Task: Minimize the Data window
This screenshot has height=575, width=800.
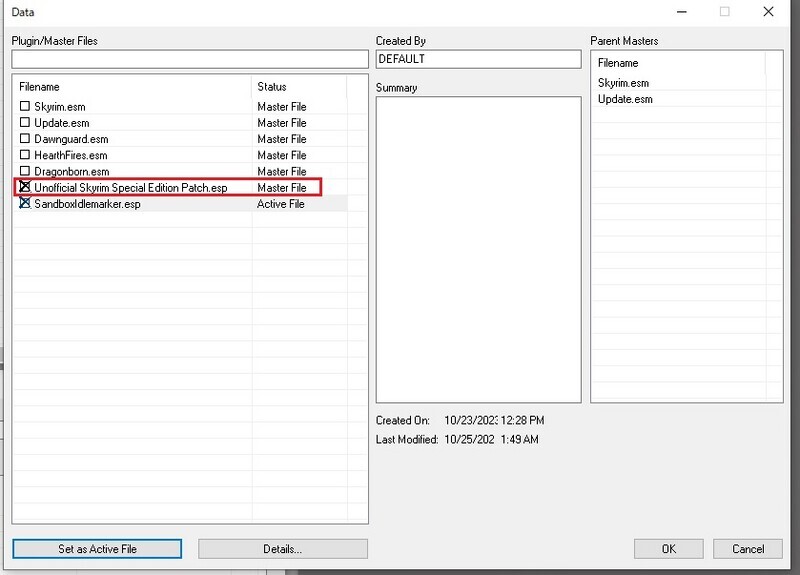Action: coord(682,12)
